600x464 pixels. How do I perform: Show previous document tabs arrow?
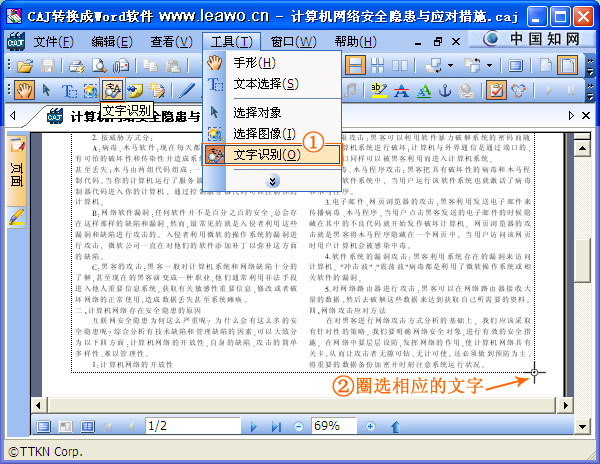coord(13,116)
